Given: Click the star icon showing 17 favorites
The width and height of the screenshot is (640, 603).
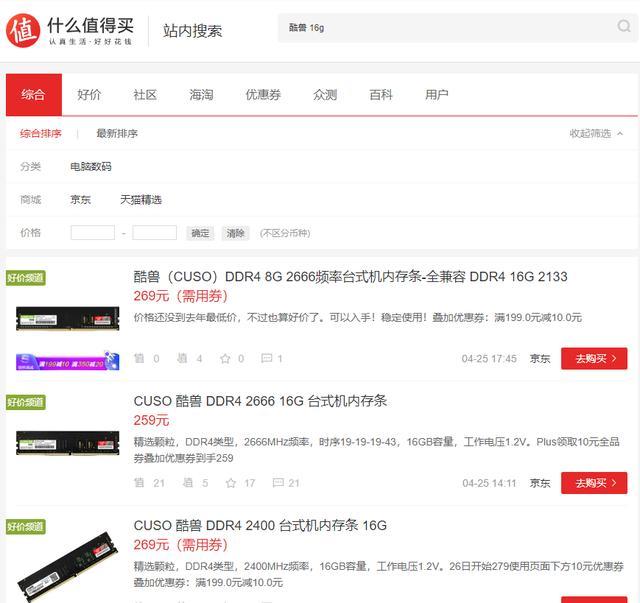Looking at the screenshot, I should pos(231,483).
